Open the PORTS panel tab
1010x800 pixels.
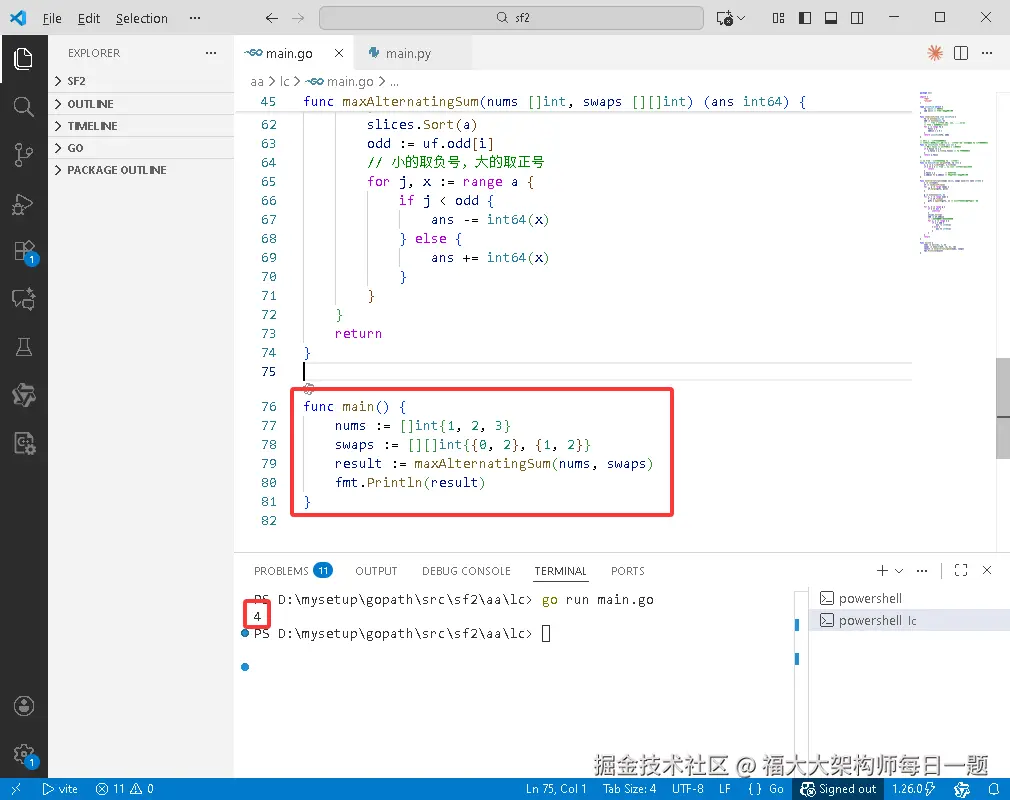click(627, 571)
